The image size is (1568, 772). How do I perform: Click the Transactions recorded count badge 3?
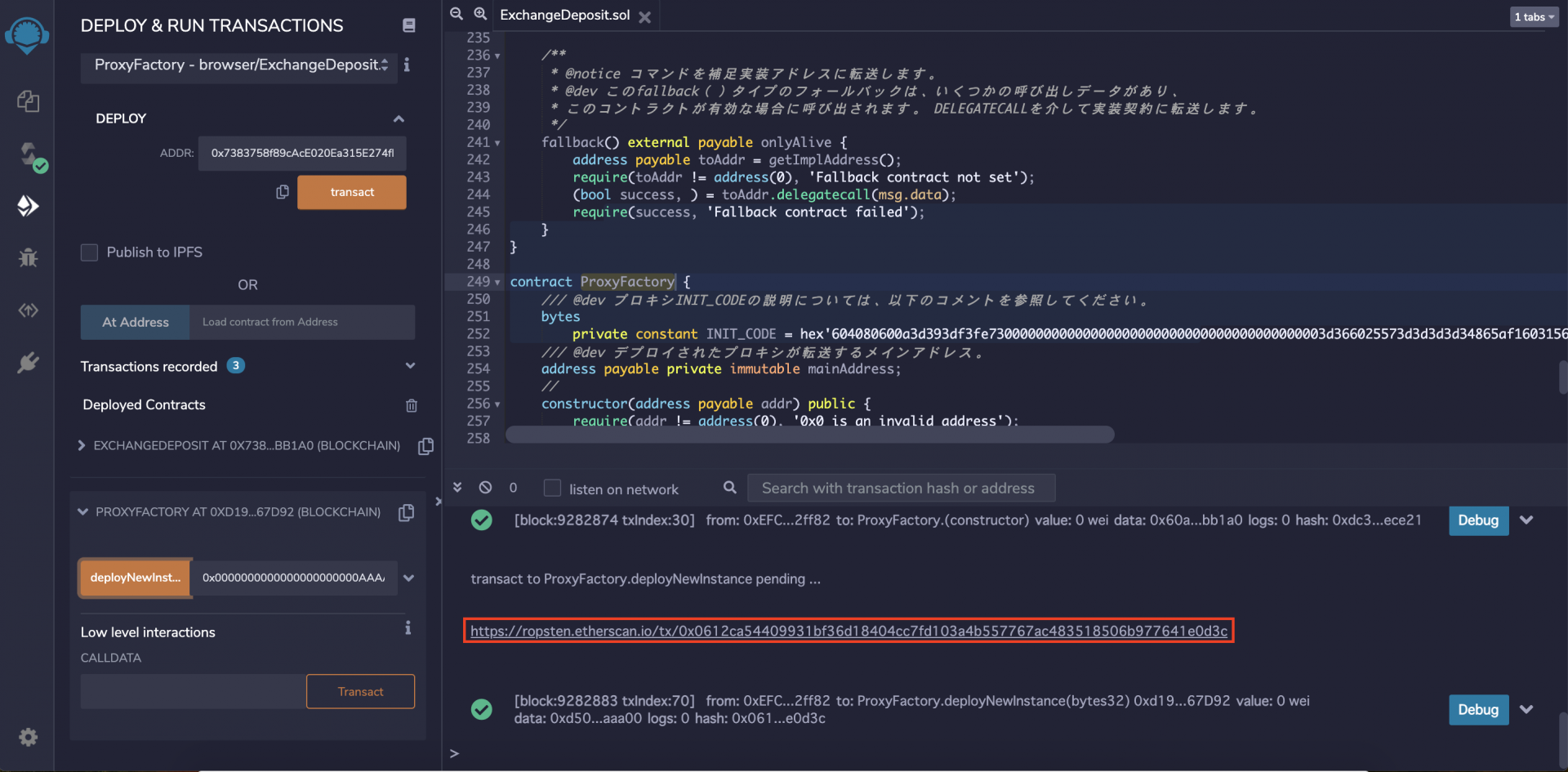tap(236, 365)
